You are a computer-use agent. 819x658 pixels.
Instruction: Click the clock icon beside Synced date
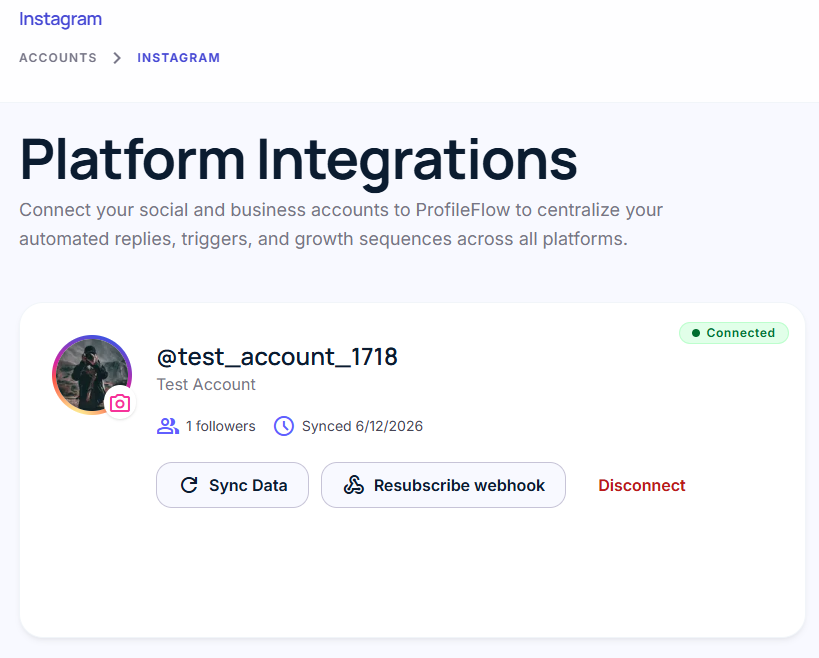click(284, 426)
